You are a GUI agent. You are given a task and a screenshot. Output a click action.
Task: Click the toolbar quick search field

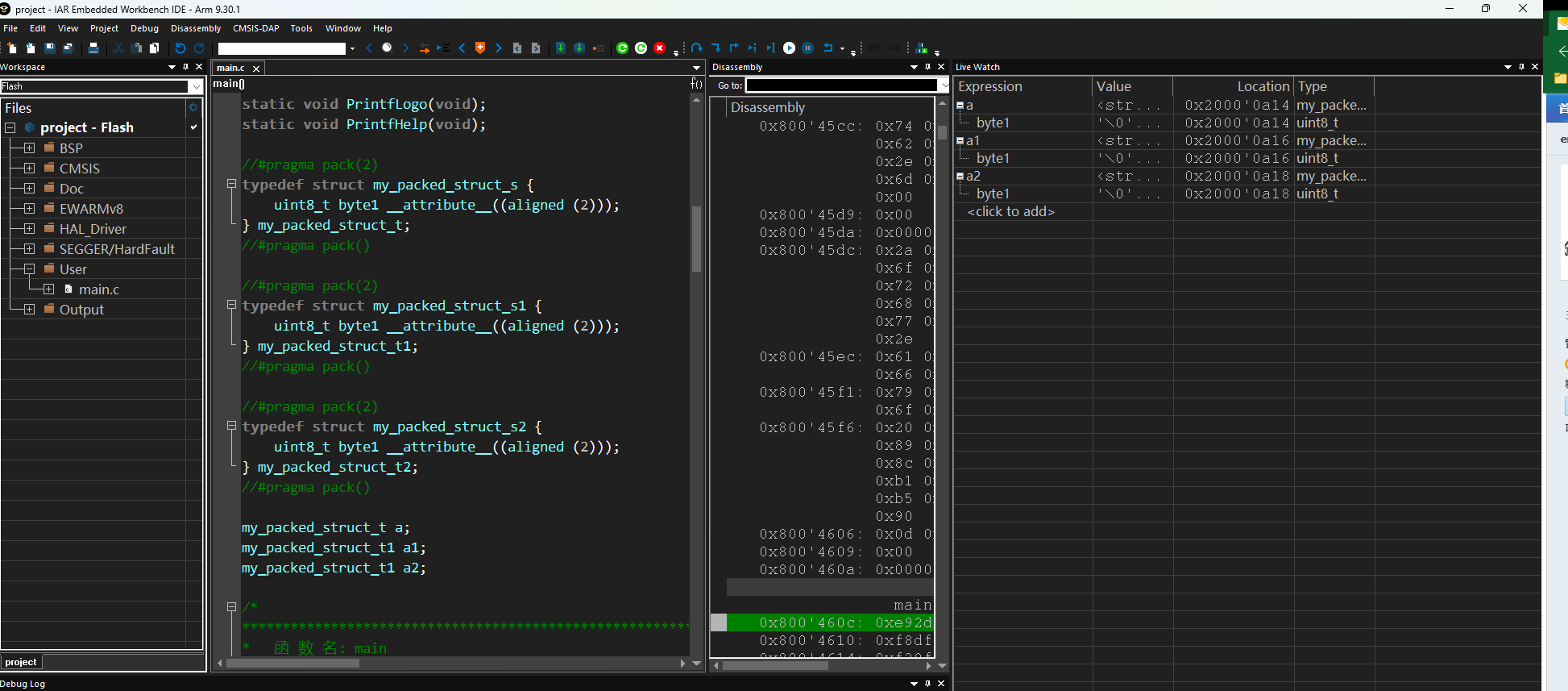[282, 48]
